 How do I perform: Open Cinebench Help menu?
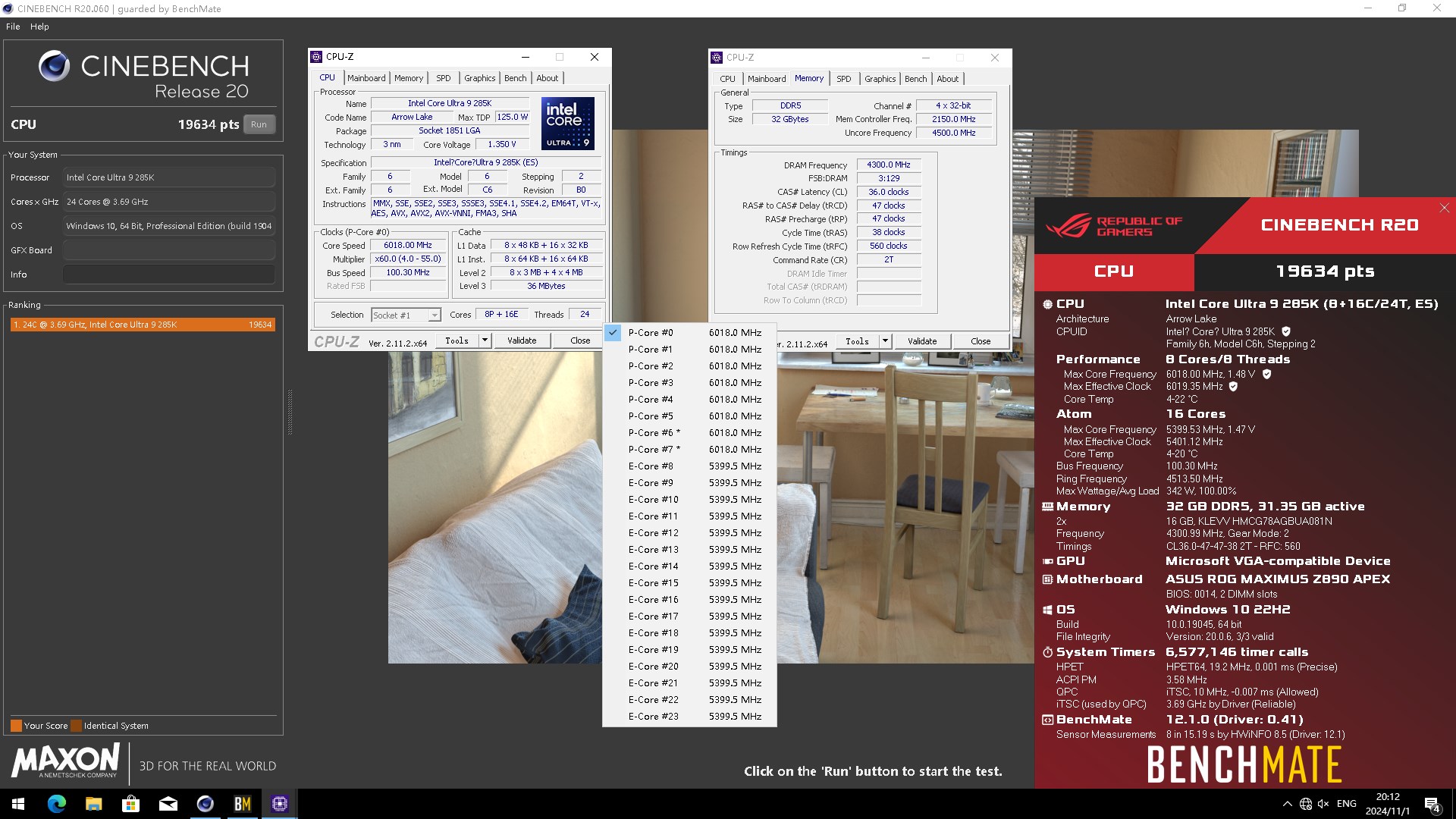[x=39, y=27]
